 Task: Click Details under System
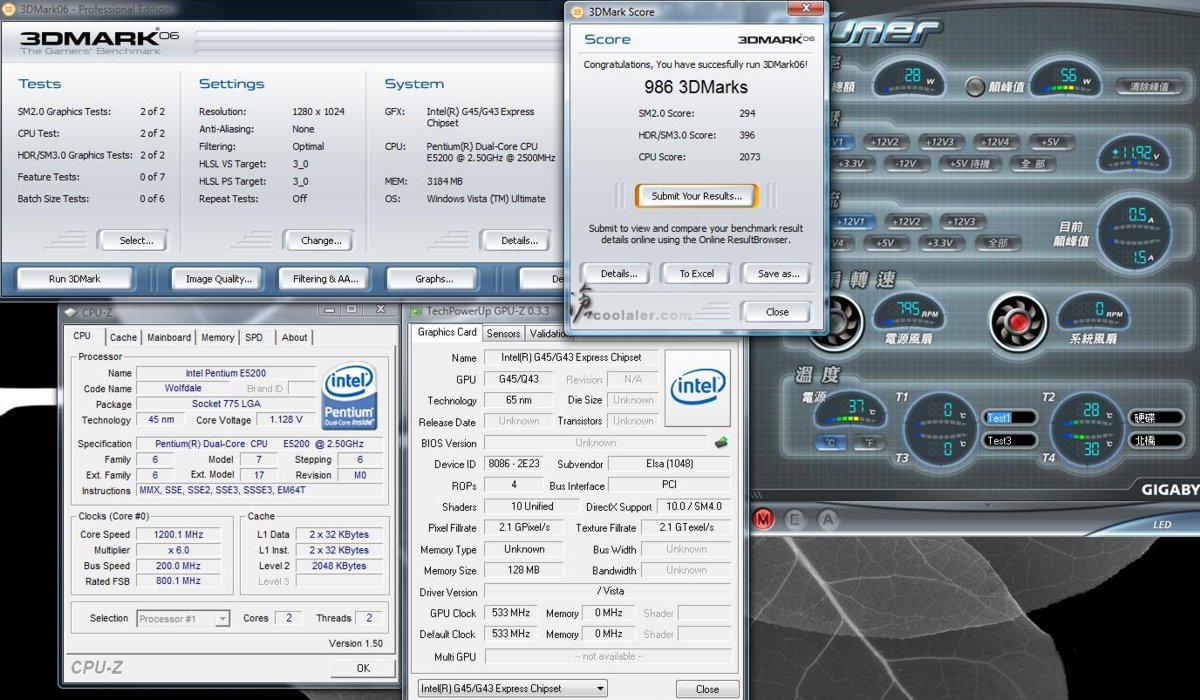[x=516, y=240]
